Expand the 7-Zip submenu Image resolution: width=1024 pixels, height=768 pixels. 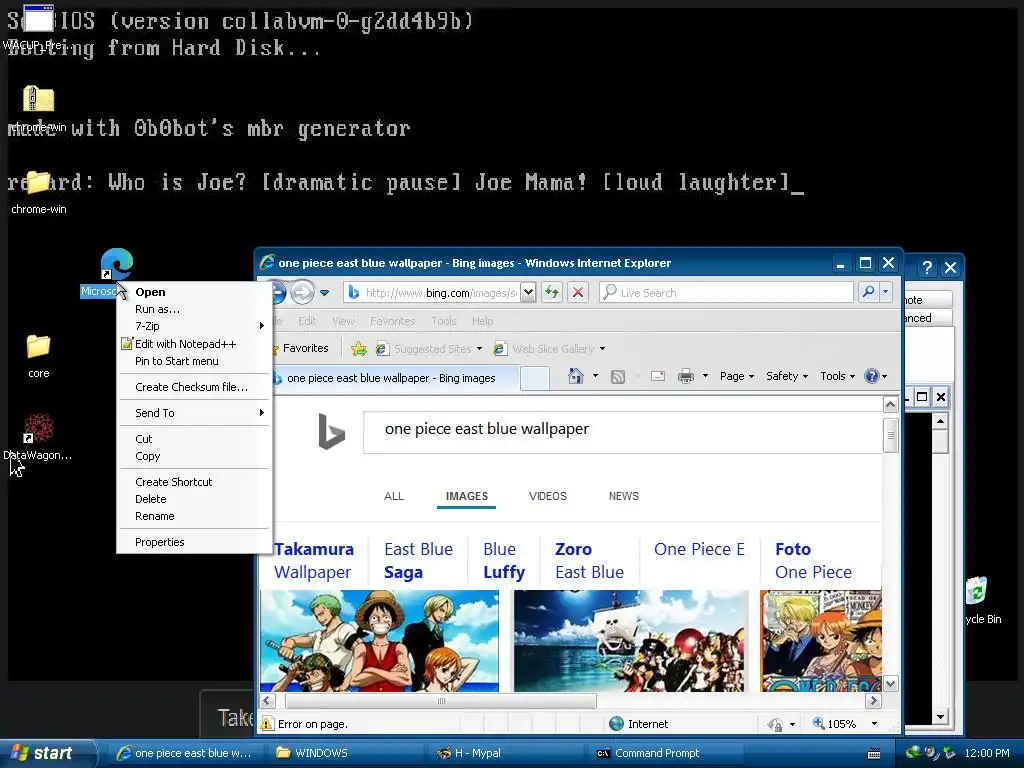coord(193,326)
